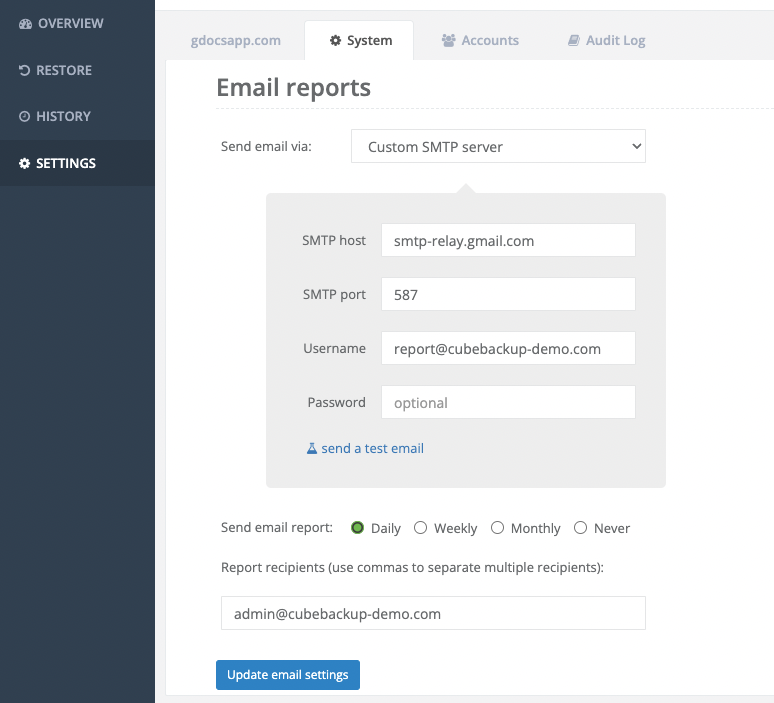Click the Restore arrow icon in sidebar
Image resolution: width=774 pixels, height=703 pixels.
pos(25,70)
